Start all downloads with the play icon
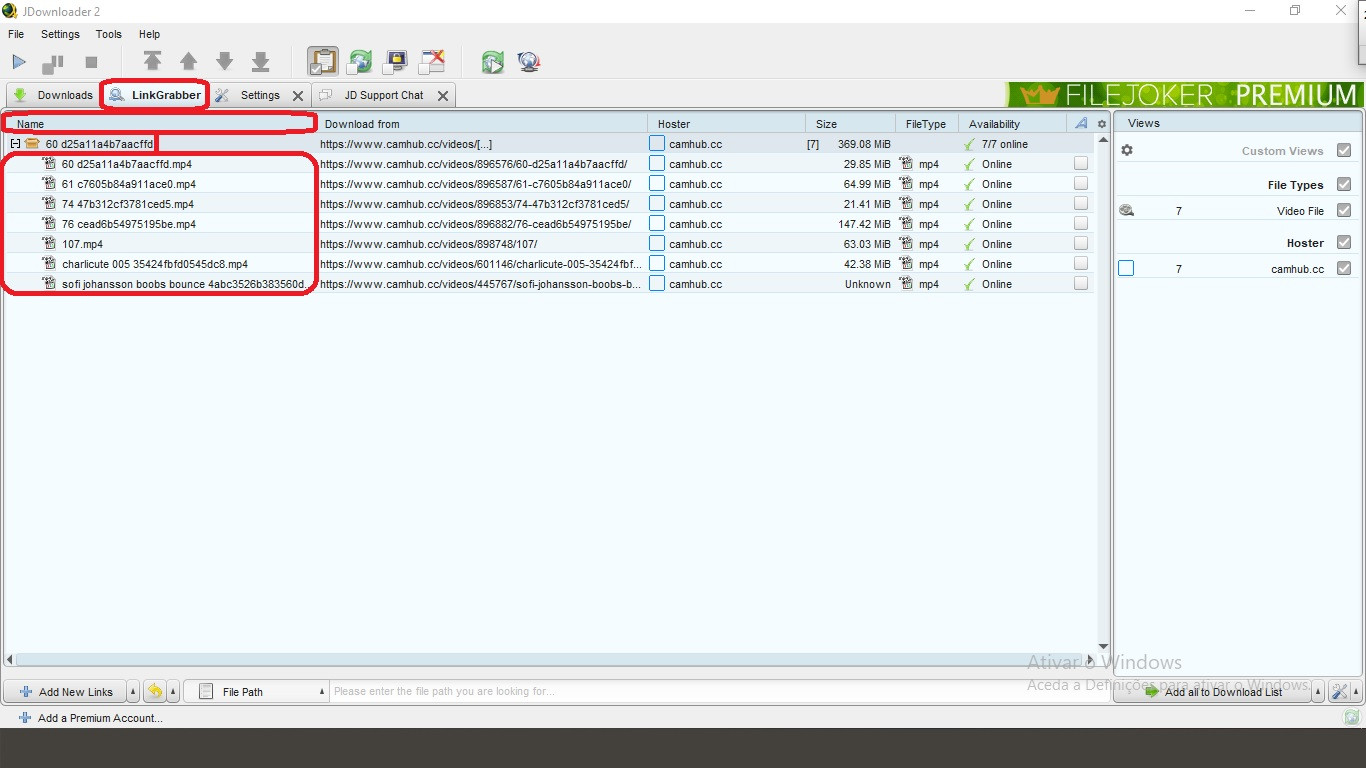This screenshot has width=1366, height=768. click(x=19, y=62)
